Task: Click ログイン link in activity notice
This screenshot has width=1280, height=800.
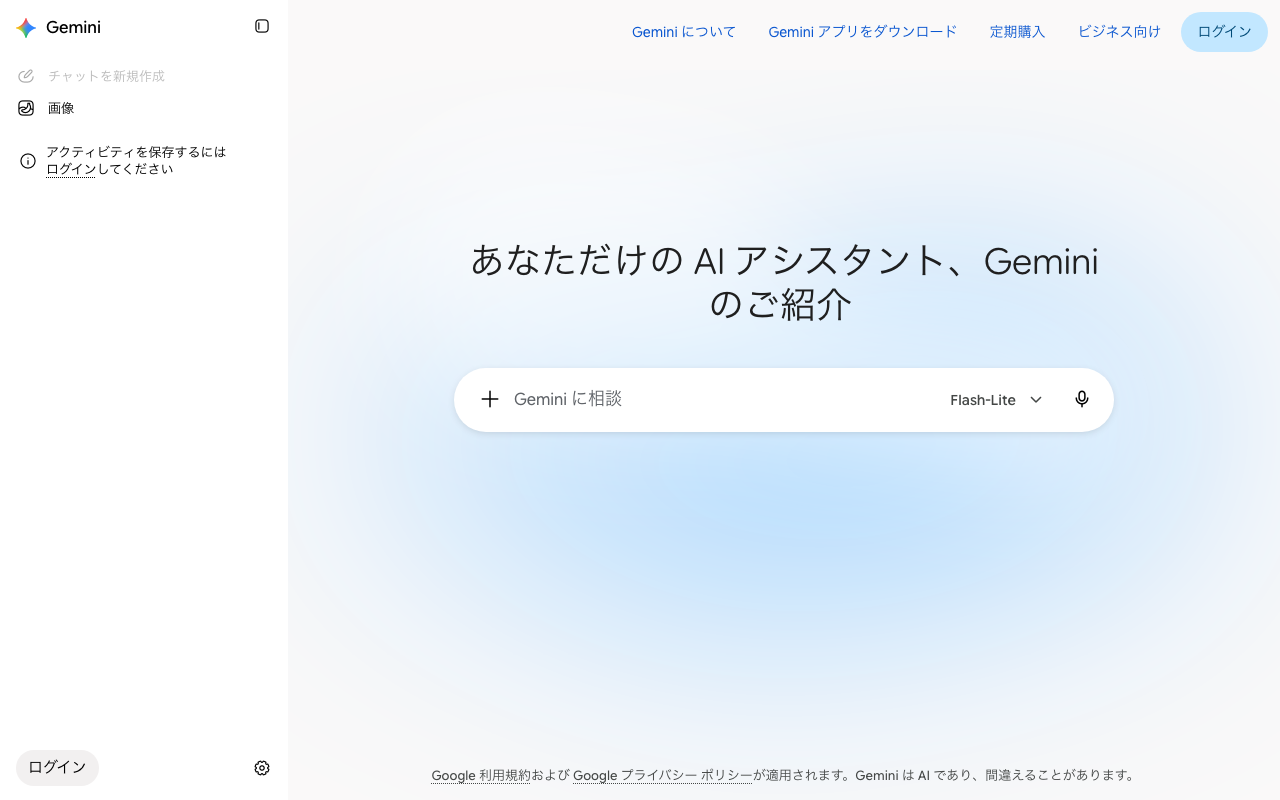Action: (x=71, y=170)
